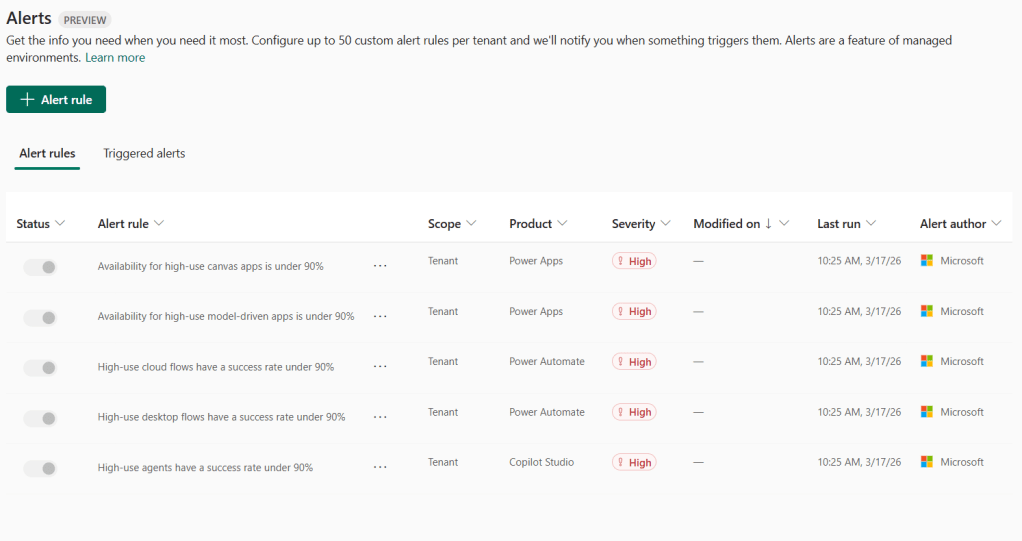Follow the Learn more link

(x=115, y=58)
